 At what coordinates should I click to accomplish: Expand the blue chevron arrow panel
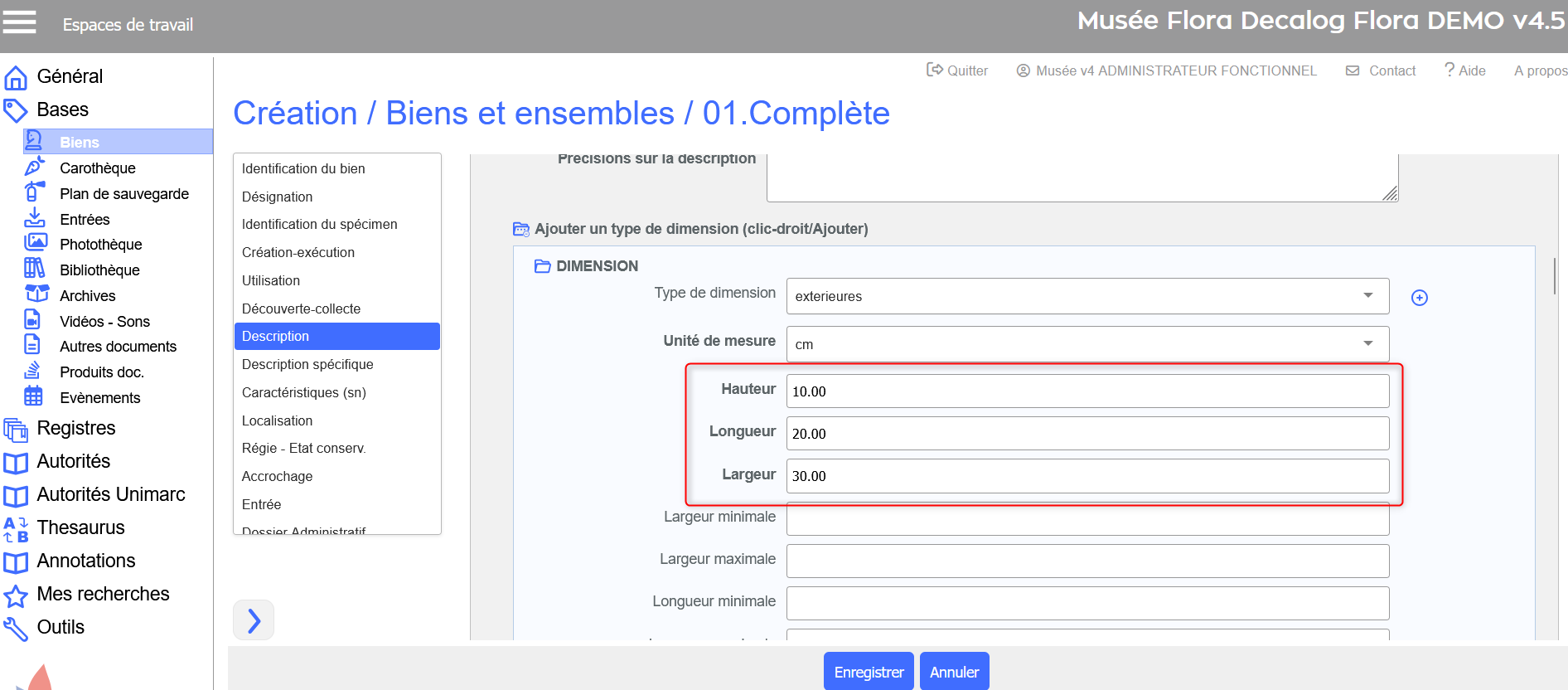[x=254, y=620]
